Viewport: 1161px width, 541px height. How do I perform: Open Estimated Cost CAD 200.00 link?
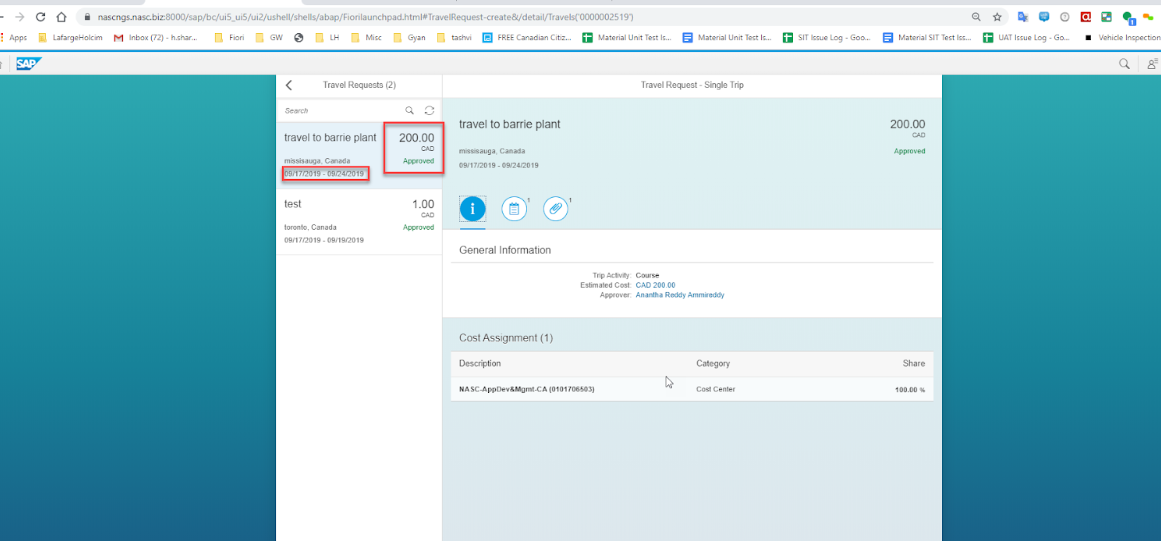coord(655,285)
